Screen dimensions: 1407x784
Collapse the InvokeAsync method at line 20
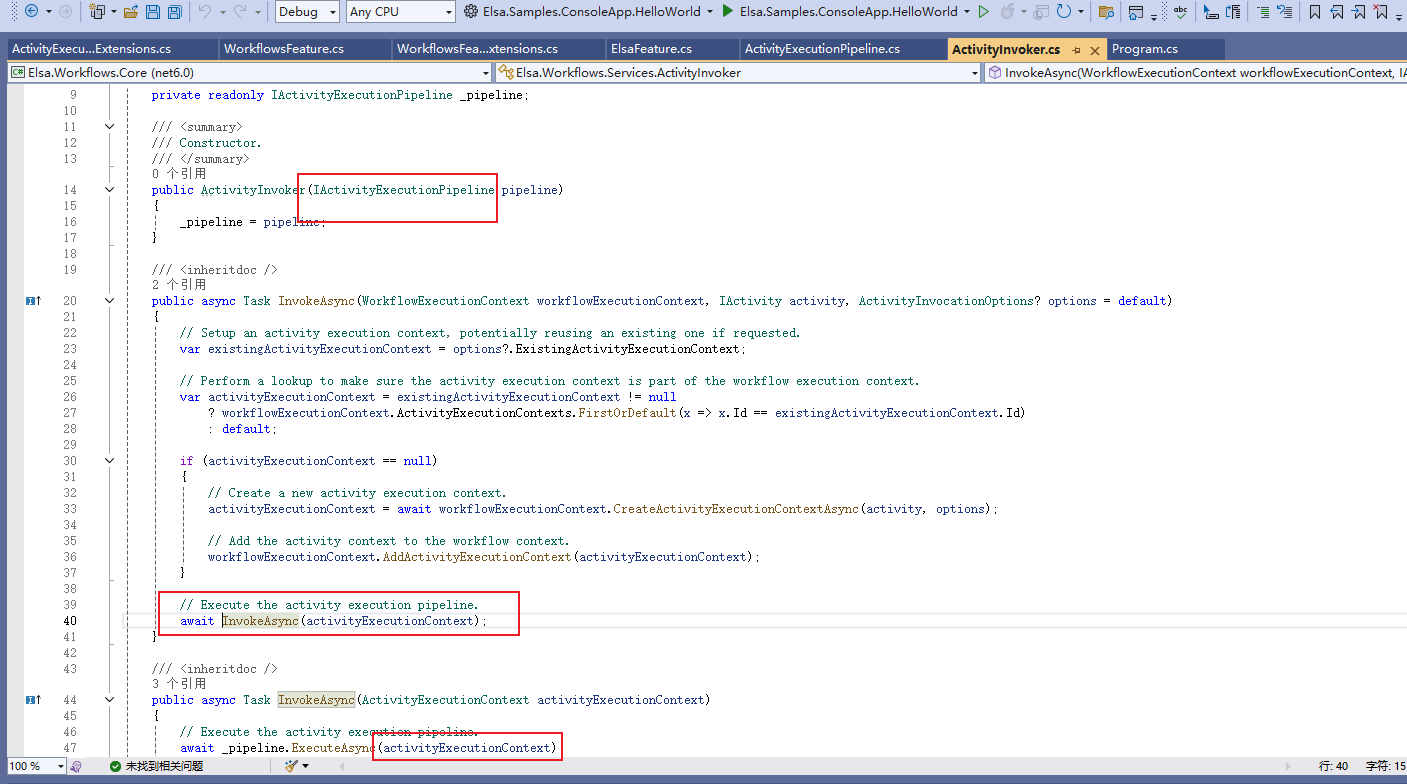click(109, 301)
